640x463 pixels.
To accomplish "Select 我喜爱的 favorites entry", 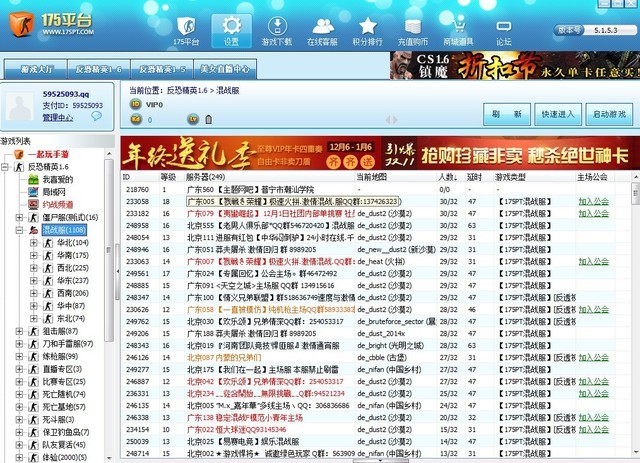I will (x=58, y=180).
